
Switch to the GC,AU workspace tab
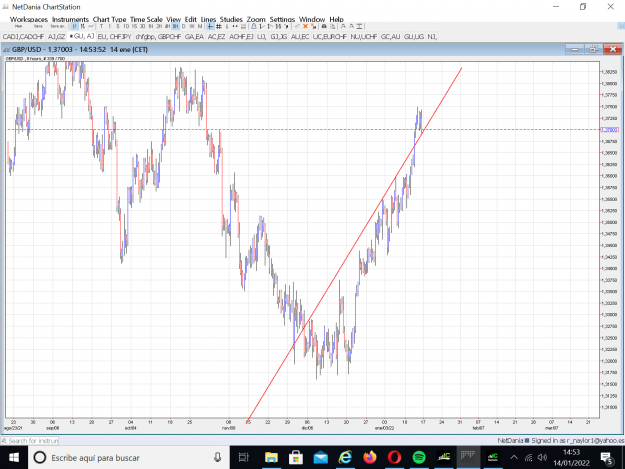pyautogui.click(x=390, y=37)
